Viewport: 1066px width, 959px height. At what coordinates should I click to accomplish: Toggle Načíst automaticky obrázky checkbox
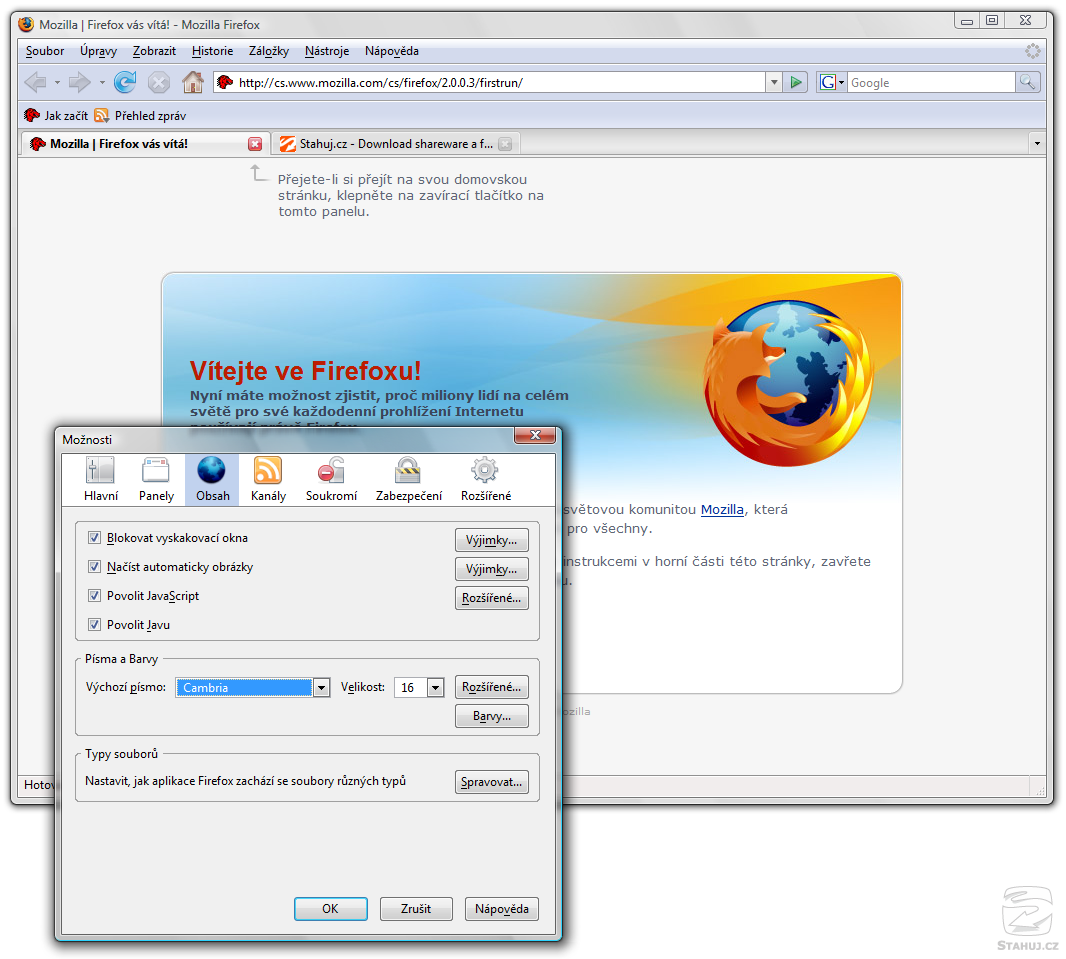pyautogui.click(x=94, y=567)
